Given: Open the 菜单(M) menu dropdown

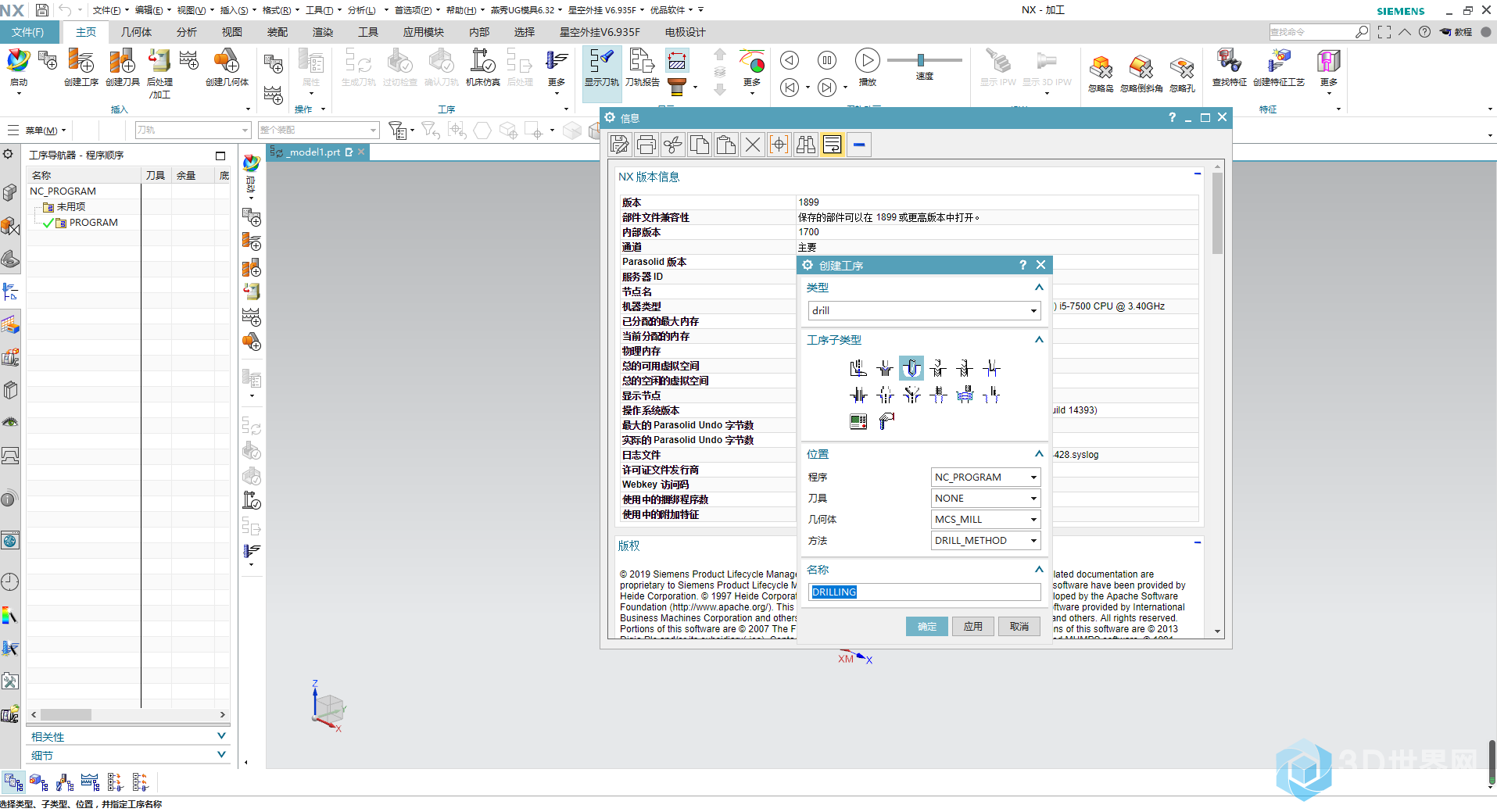Looking at the screenshot, I should 38,131.
